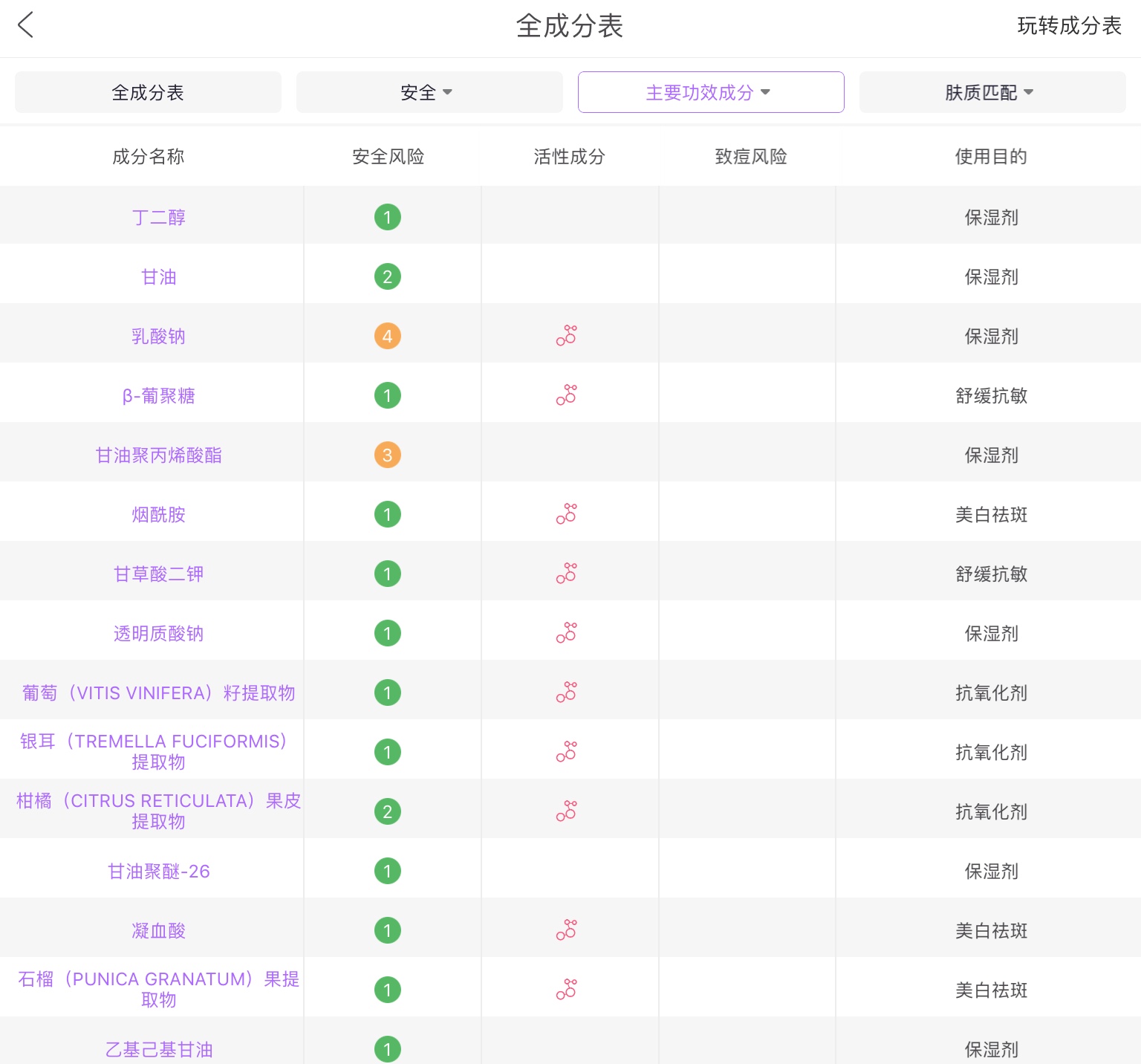Click active ingredient icon for 石榴果提取物
1141x1064 pixels.
point(567,990)
